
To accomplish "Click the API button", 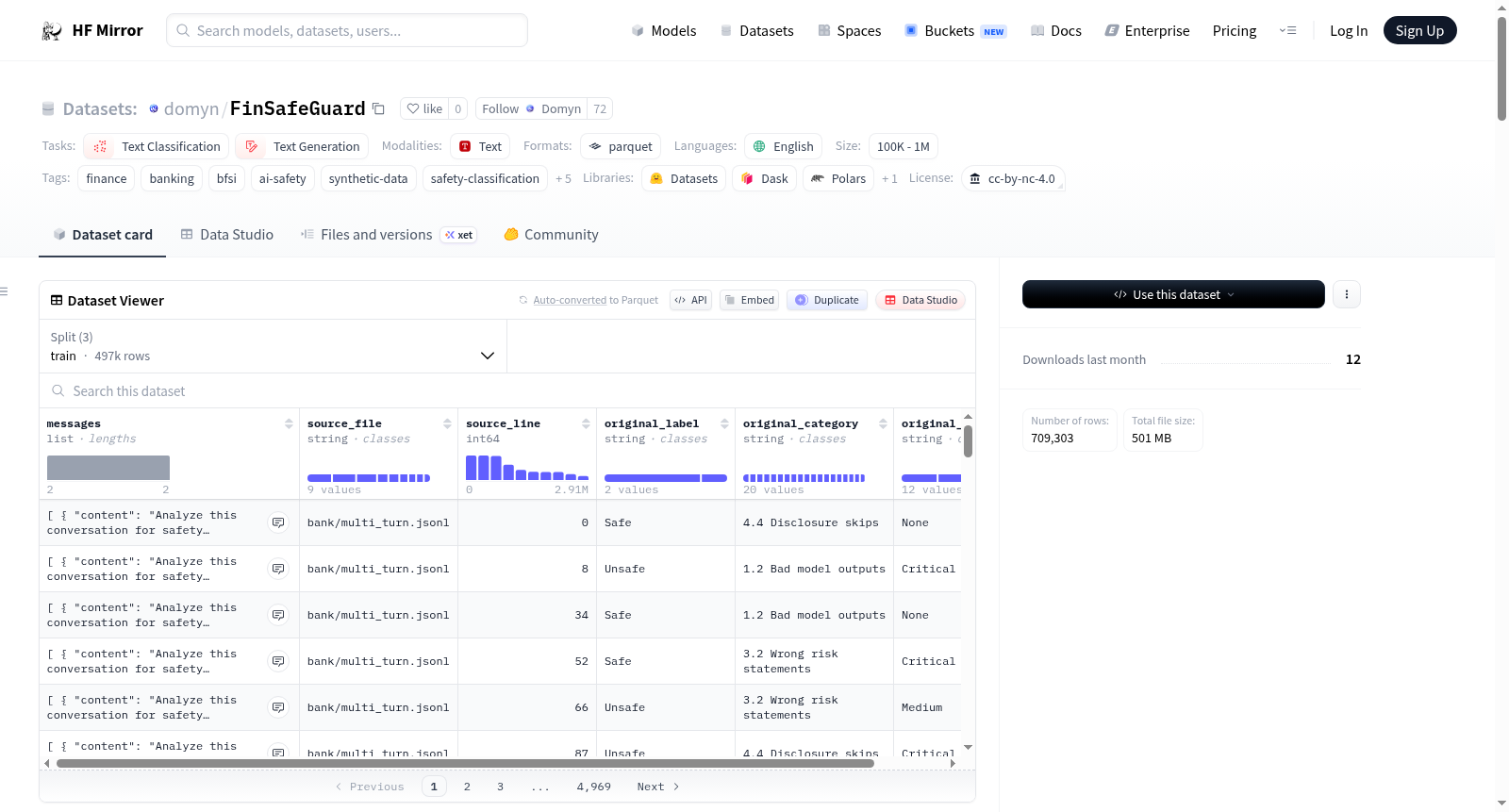I will pos(690,300).
